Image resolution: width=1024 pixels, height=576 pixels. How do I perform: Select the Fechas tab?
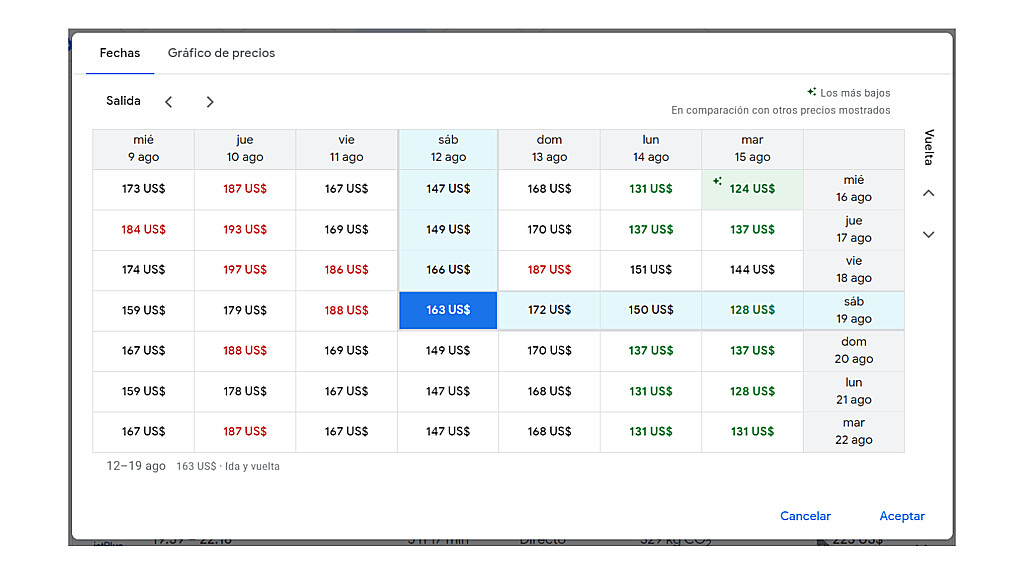(120, 53)
